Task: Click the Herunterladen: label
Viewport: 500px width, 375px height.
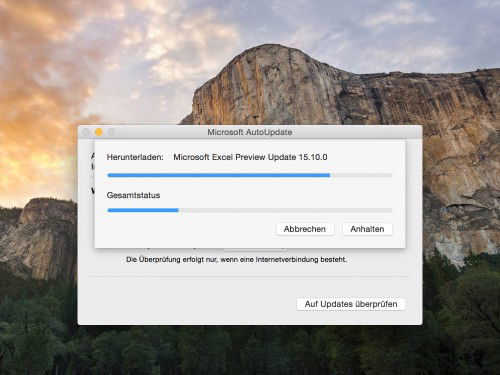Action: coord(135,157)
